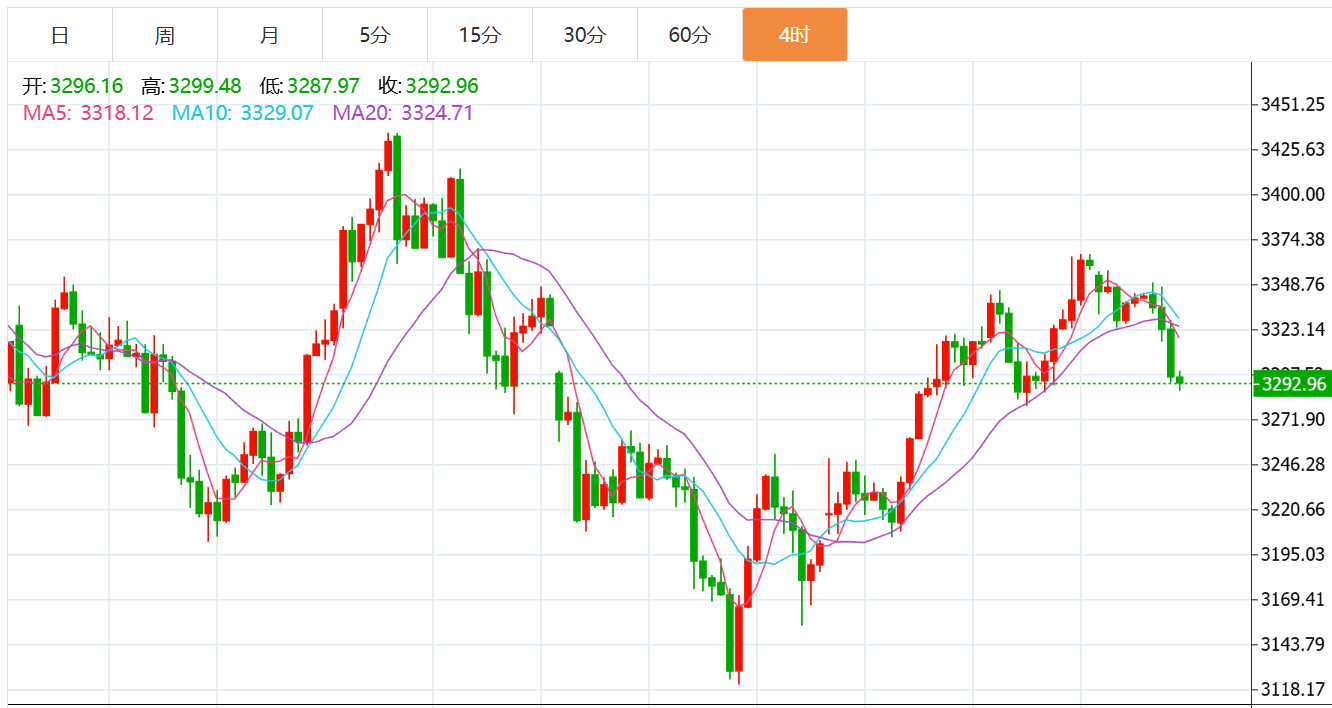This screenshot has height=708, width=1332.
Task: Select the highlighted 4时 timeframe tab
Action: pos(795,35)
